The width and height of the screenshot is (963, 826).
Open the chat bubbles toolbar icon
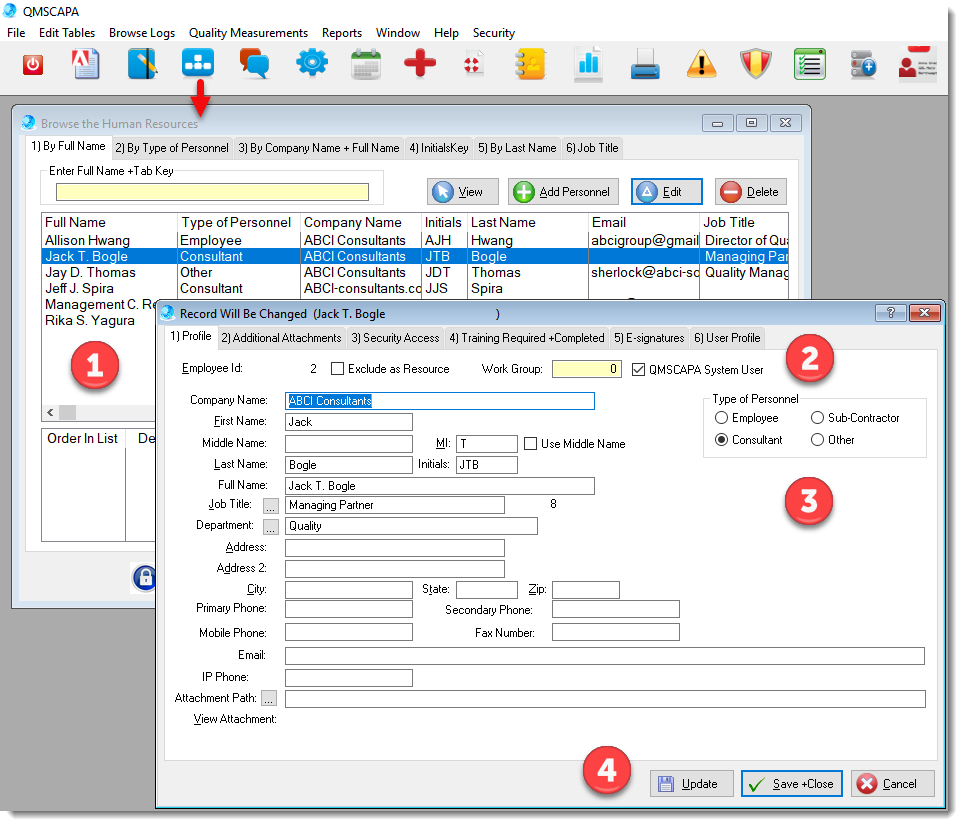pyautogui.click(x=254, y=65)
